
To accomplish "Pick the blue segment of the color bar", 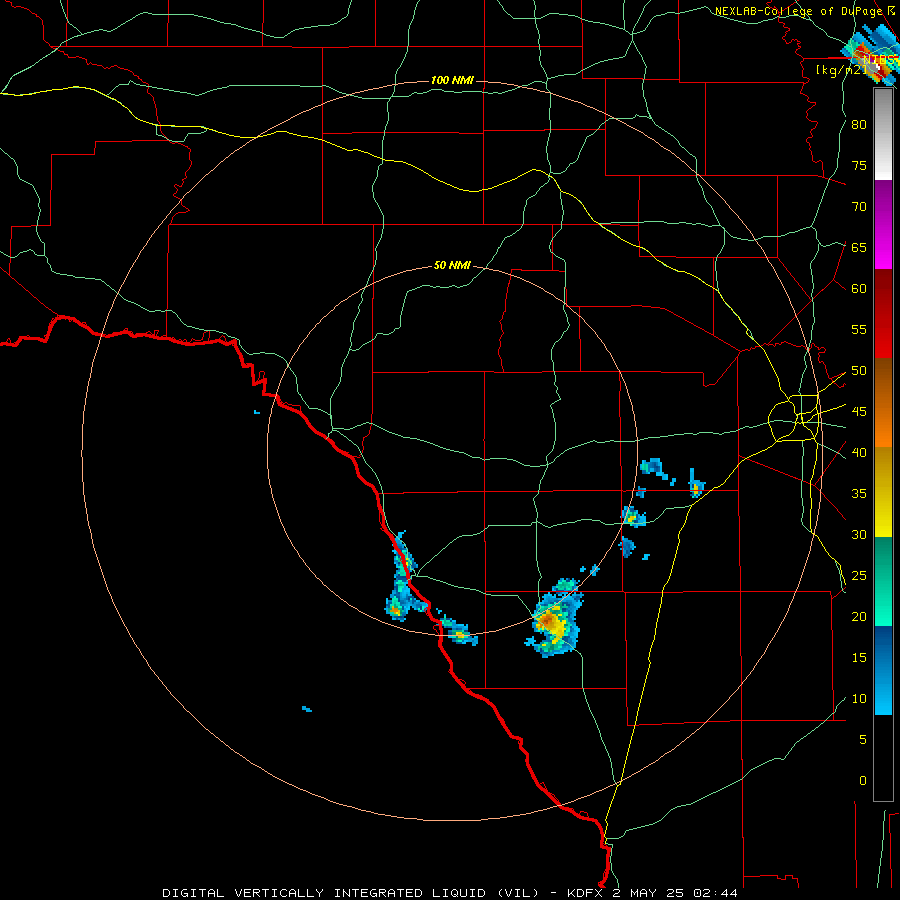I will pyautogui.click(x=883, y=671).
